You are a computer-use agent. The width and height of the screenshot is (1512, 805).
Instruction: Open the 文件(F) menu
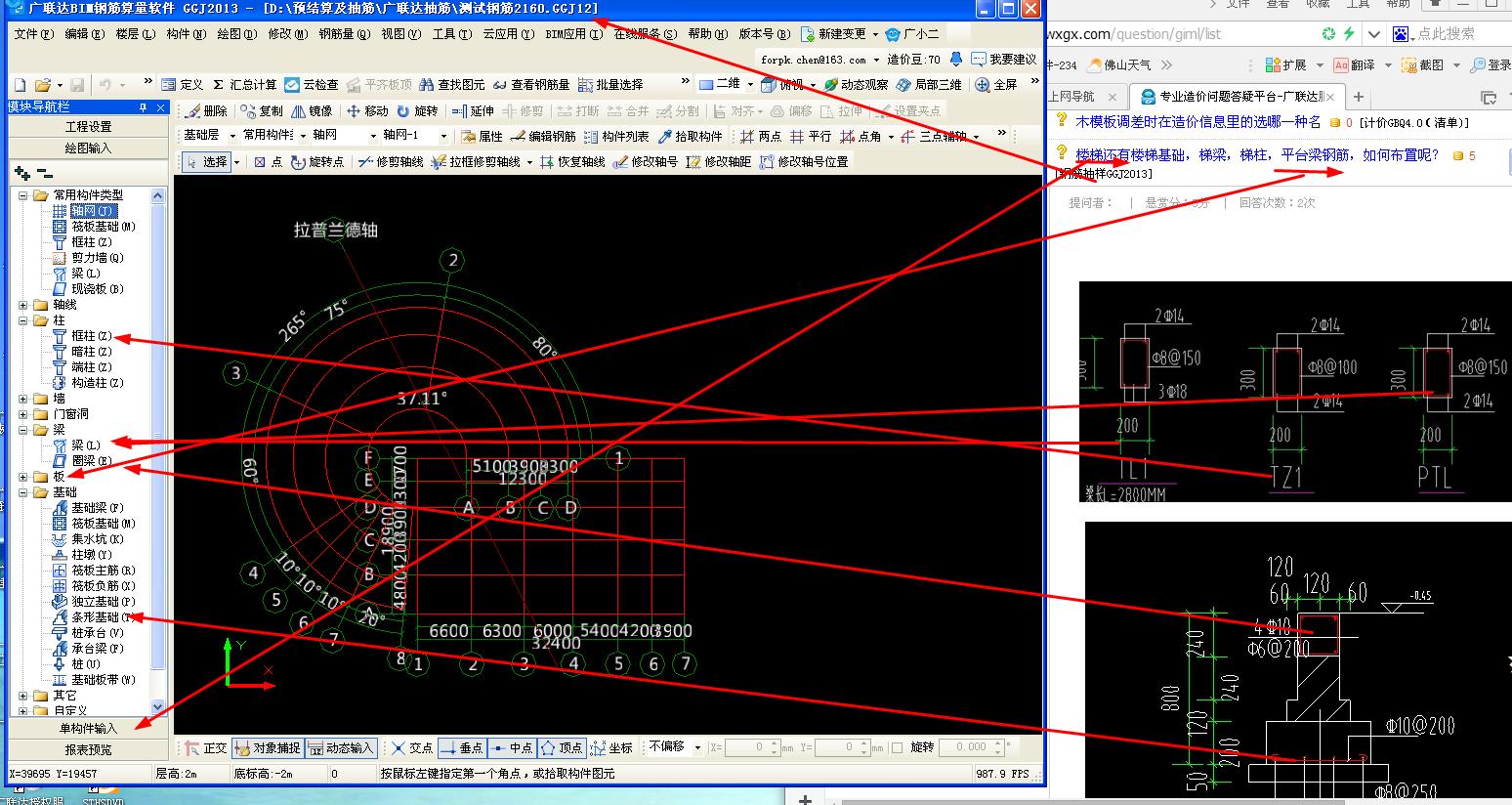[33, 34]
